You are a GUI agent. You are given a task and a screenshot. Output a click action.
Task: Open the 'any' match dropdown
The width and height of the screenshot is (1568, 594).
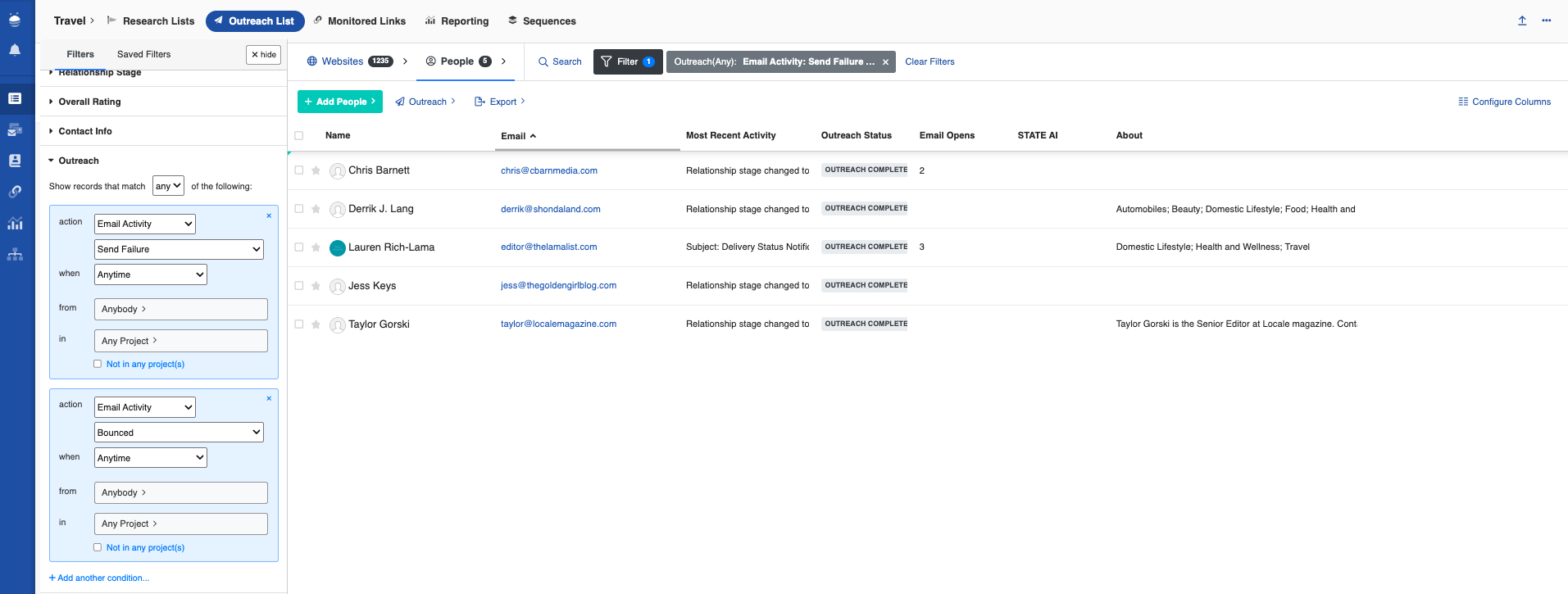click(x=169, y=186)
